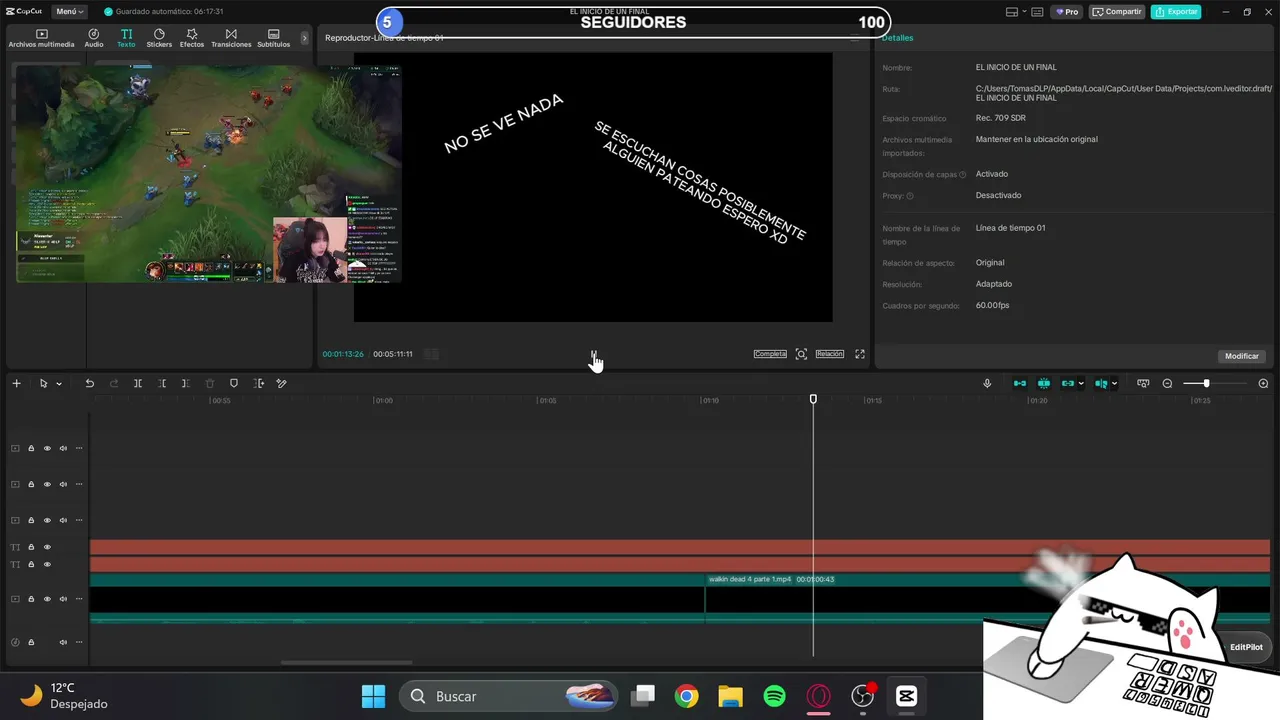
Task: Expand the pointer tool dropdown arrow
Action: (59, 384)
